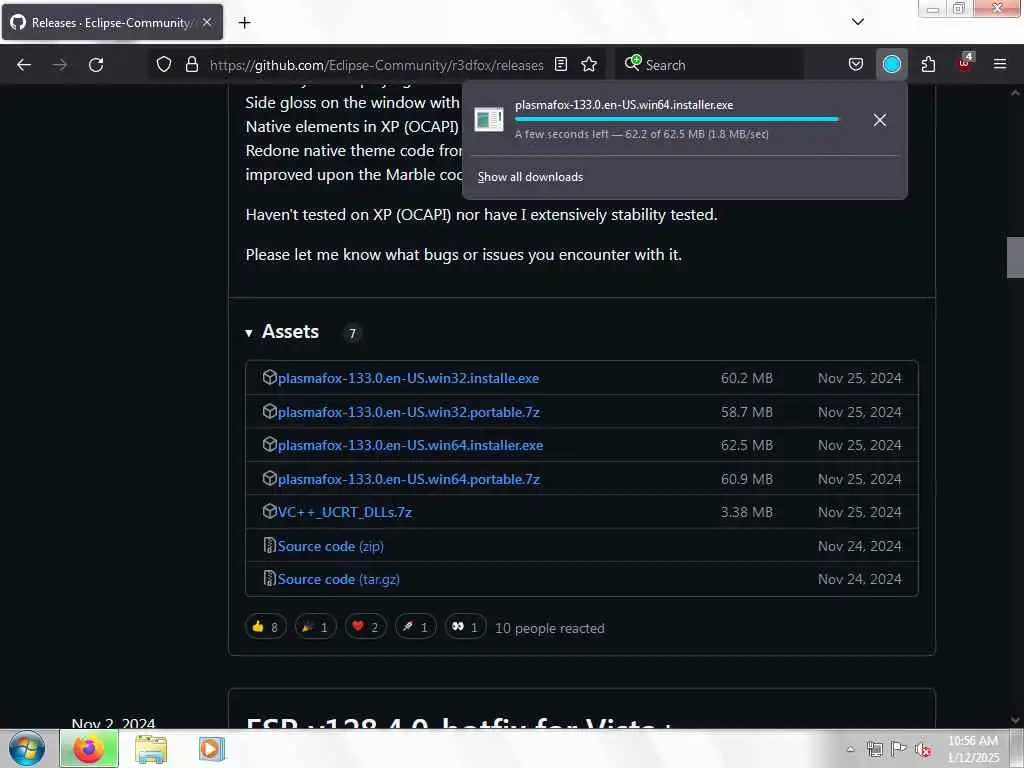1024x768 pixels.
Task: Click package icon beside win32 portable
Action: 270,411
